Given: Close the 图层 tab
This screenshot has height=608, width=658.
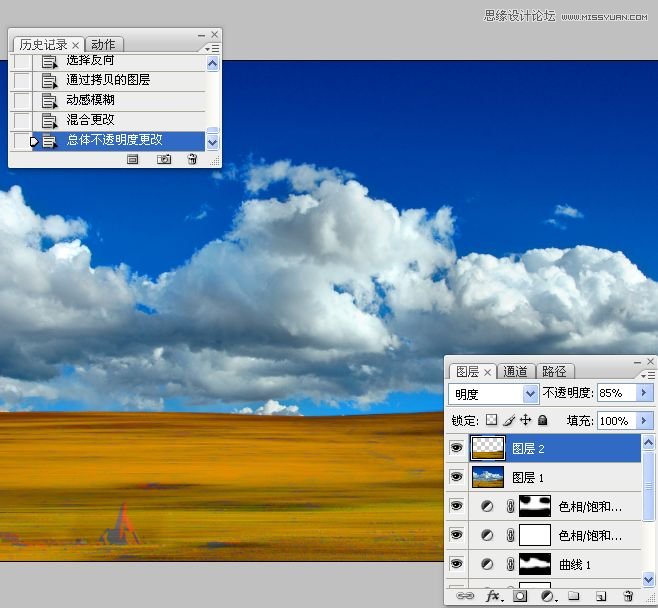Looking at the screenshot, I should click(487, 372).
